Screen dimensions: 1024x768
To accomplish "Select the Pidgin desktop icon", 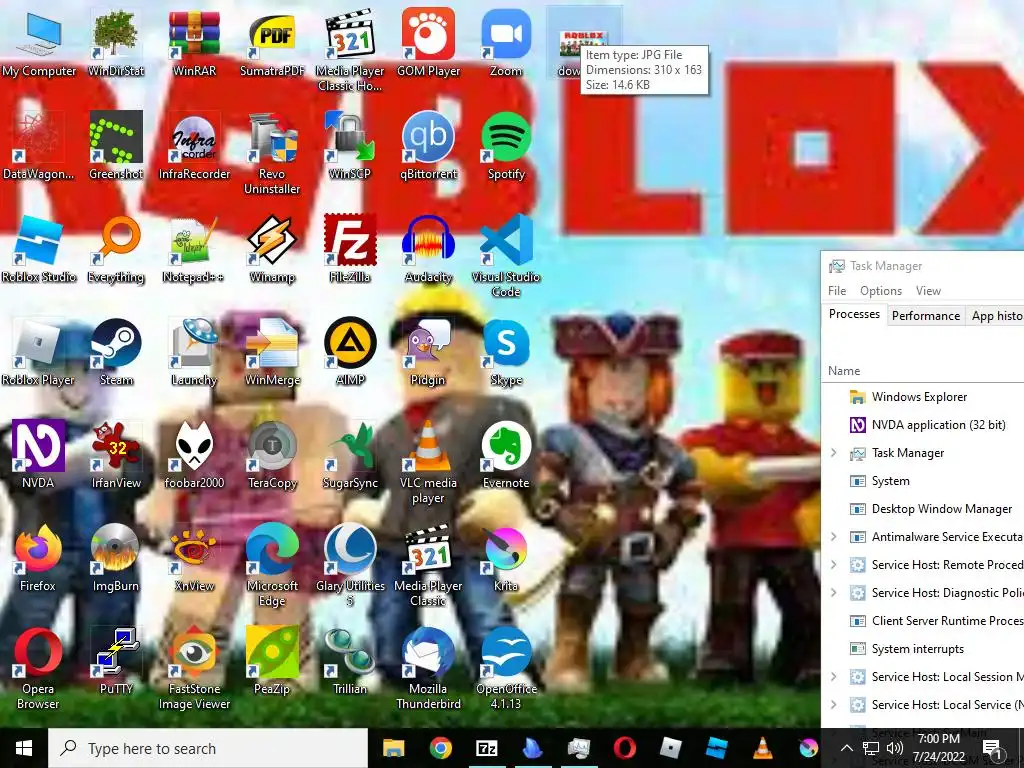I will pos(428,353).
